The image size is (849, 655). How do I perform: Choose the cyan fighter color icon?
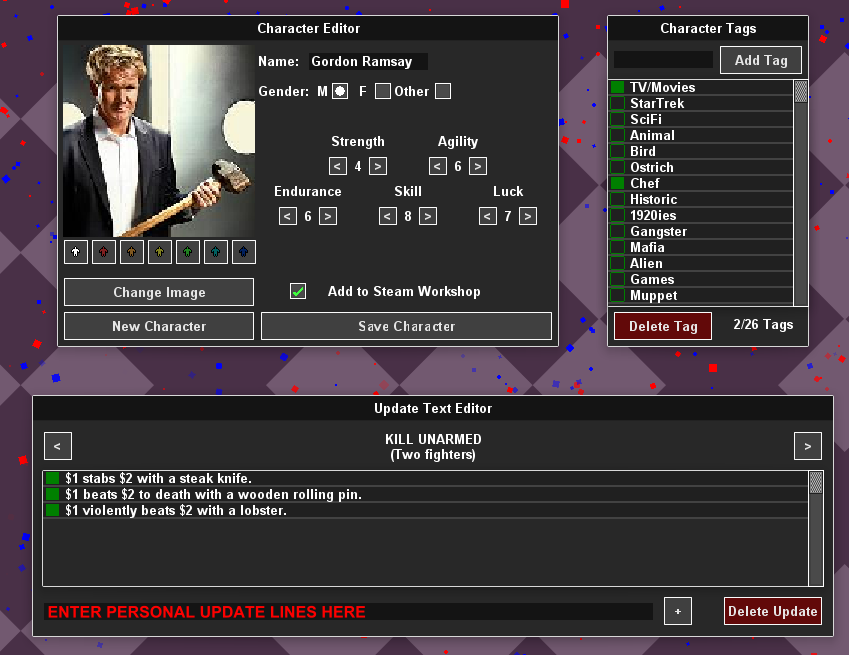pyautogui.click(x=215, y=252)
